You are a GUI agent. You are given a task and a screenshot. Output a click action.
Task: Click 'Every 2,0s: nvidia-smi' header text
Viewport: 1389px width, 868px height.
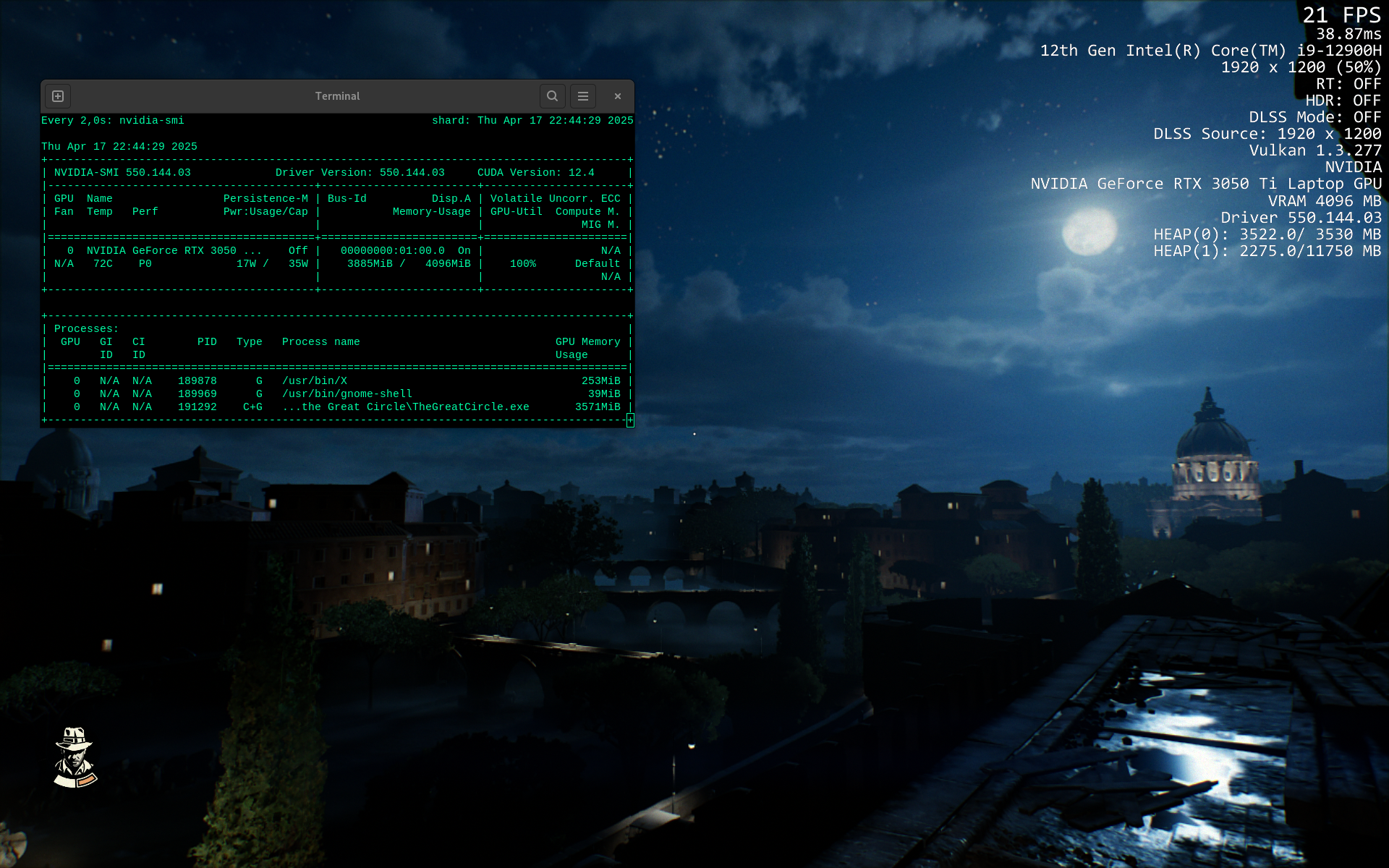(x=113, y=121)
